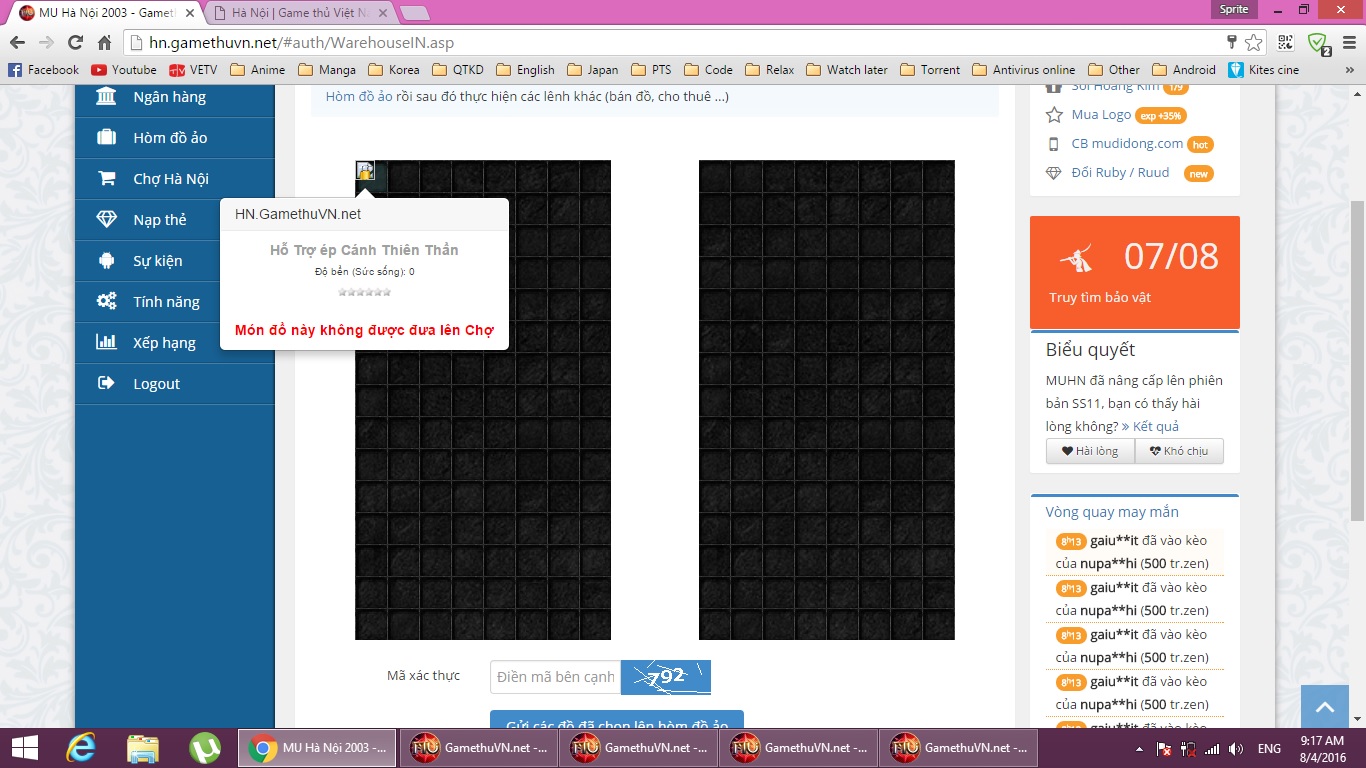Bookmark page with the star icon

[x=1254, y=43]
